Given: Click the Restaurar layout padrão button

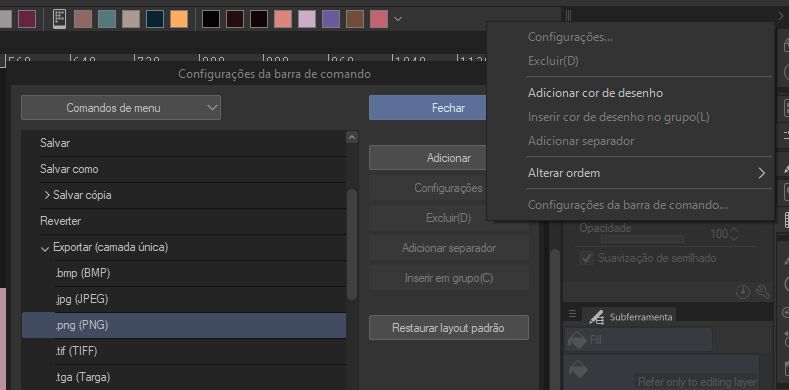Looking at the screenshot, I should (x=448, y=328).
